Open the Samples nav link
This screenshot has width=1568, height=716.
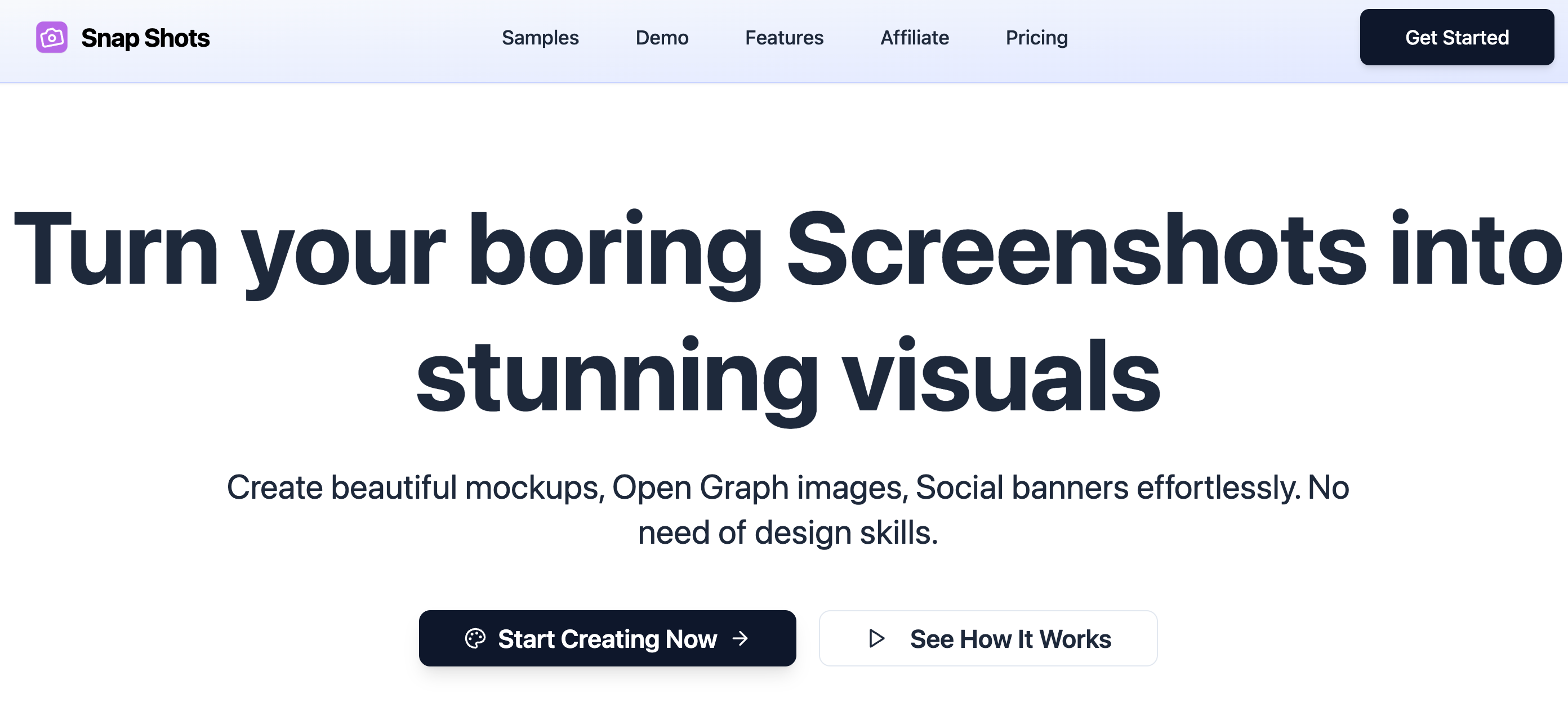click(540, 38)
